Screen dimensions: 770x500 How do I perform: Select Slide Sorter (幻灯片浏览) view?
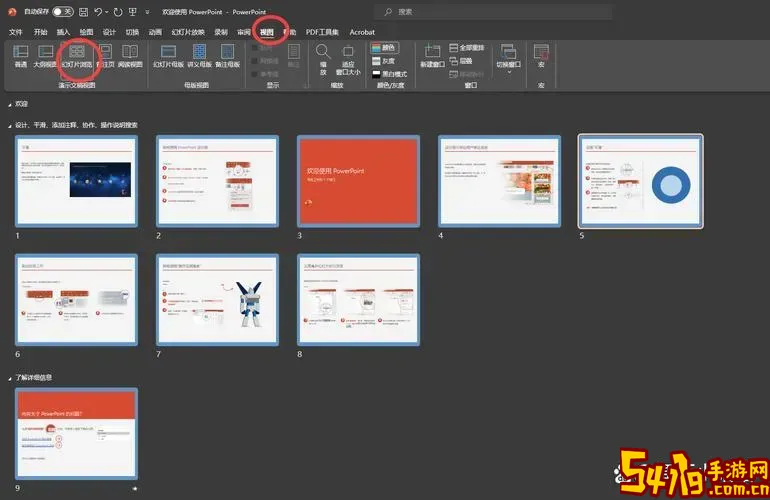point(77,56)
